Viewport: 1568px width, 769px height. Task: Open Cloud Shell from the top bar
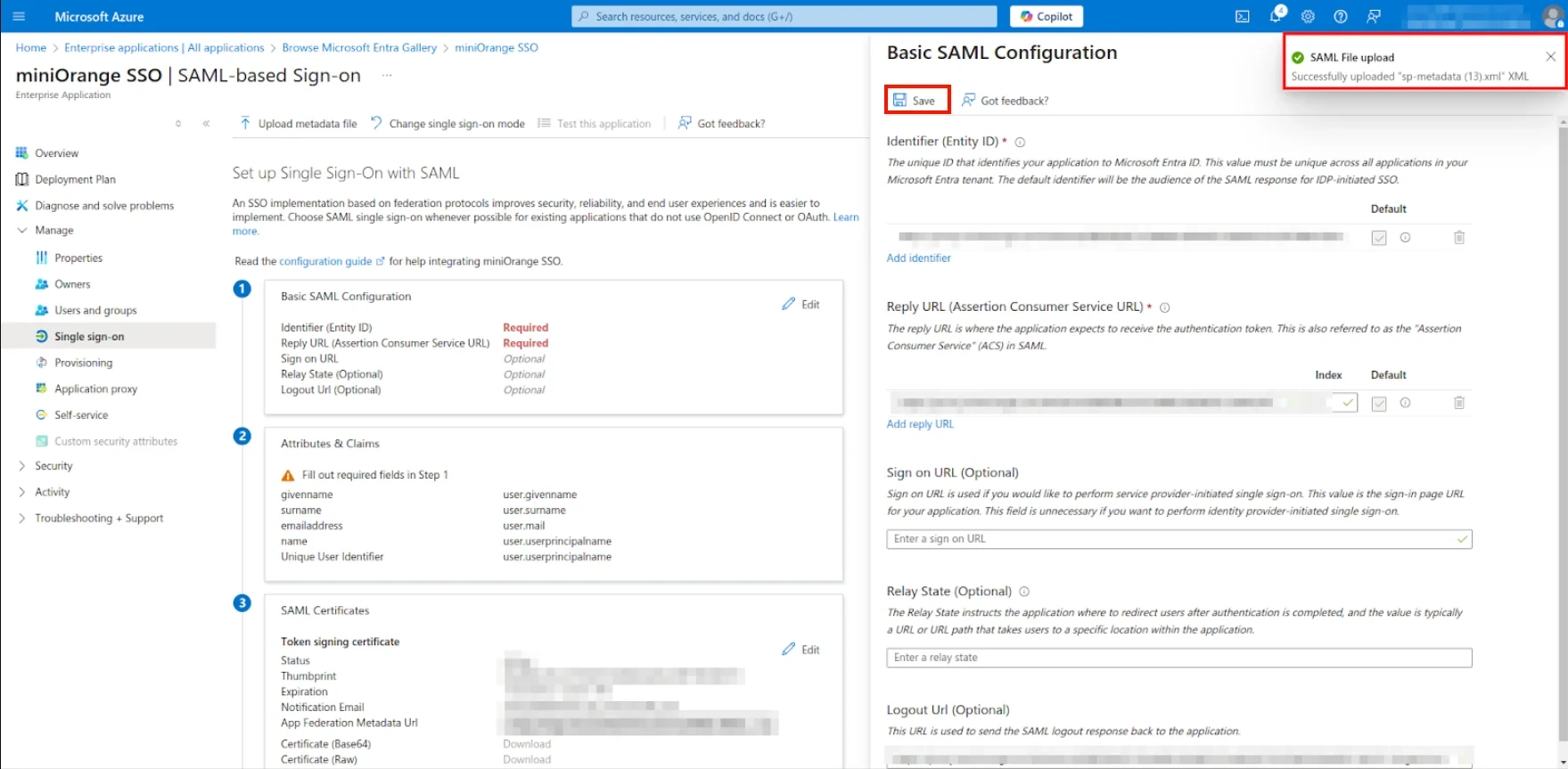coord(1242,16)
